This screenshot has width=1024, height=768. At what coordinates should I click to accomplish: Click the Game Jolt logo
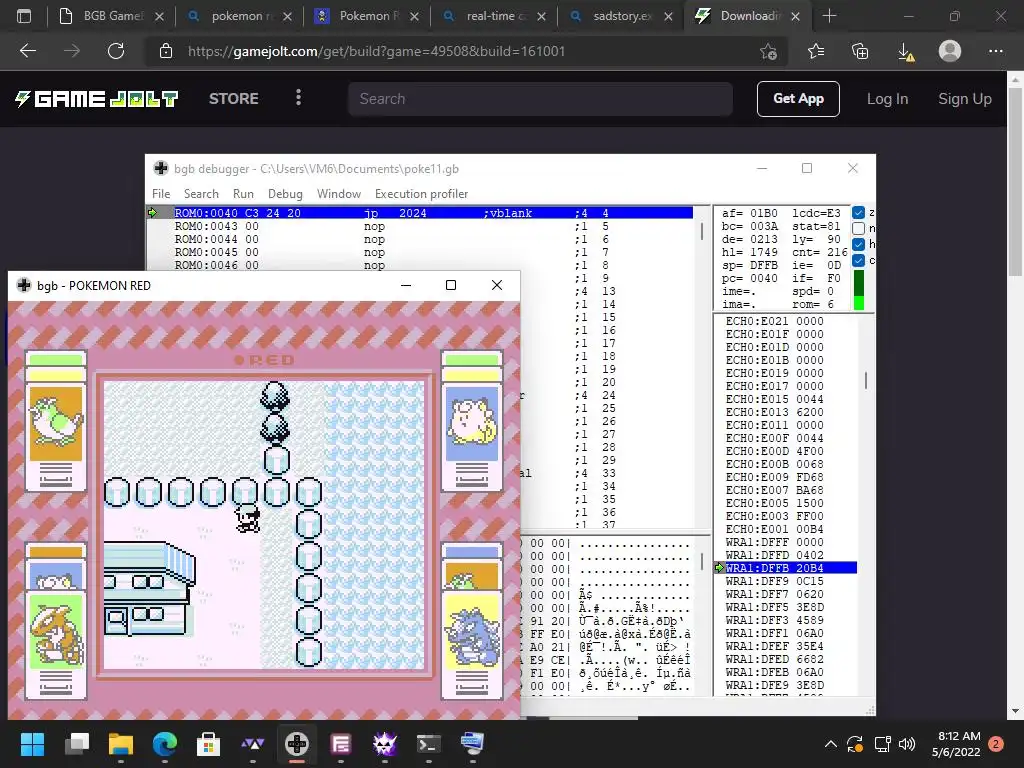pyautogui.click(x=97, y=99)
